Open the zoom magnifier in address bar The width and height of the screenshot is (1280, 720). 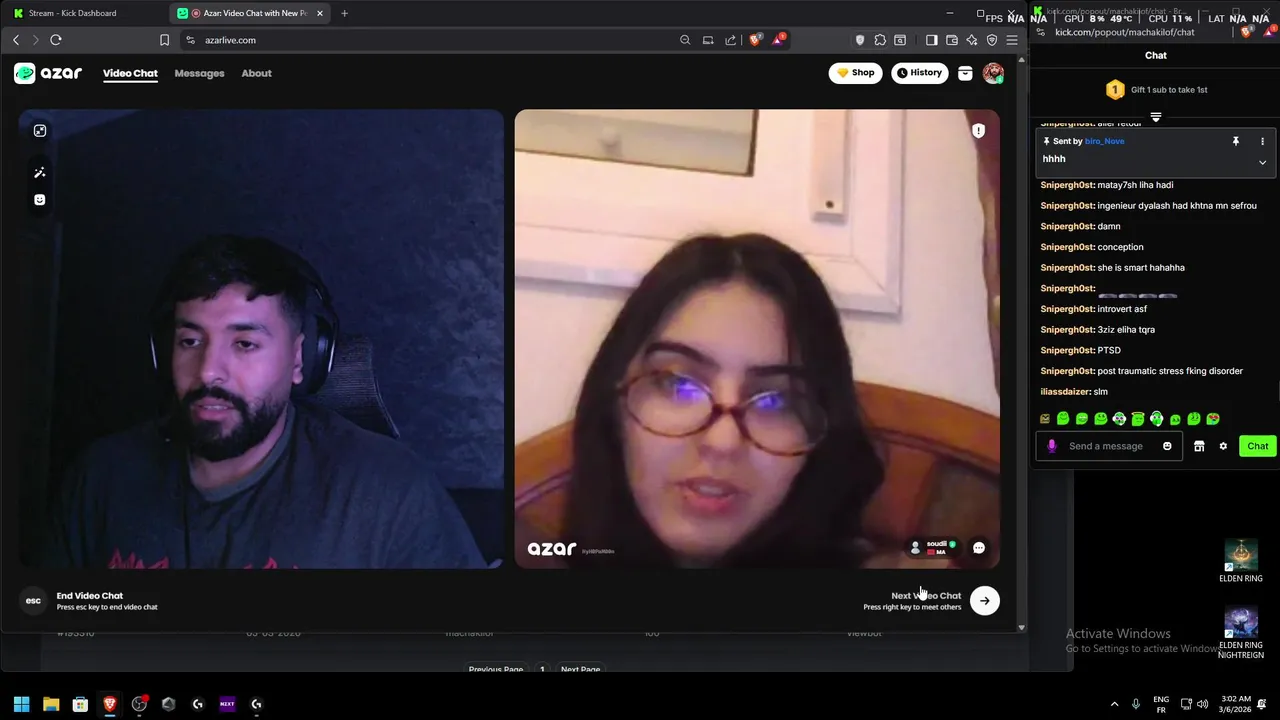click(x=685, y=40)
